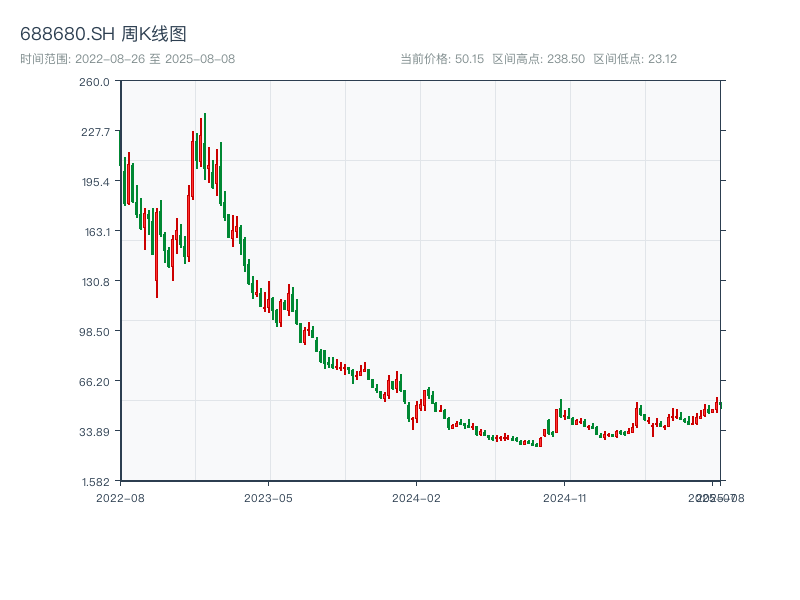Click the chart title 688680.SH 周K线图

coord(103,34)
